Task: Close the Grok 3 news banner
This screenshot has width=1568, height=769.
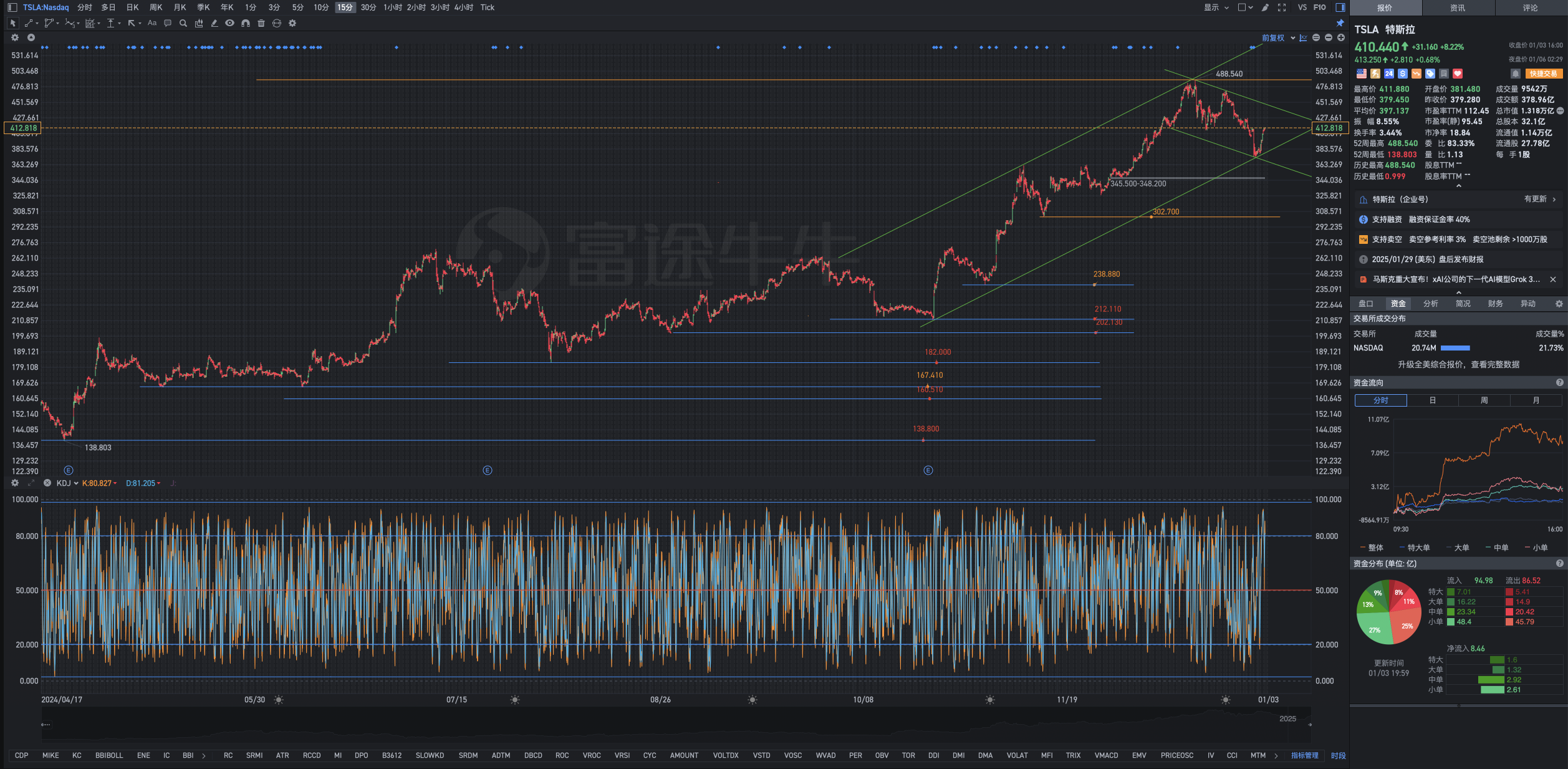Action: [1553, 279]
